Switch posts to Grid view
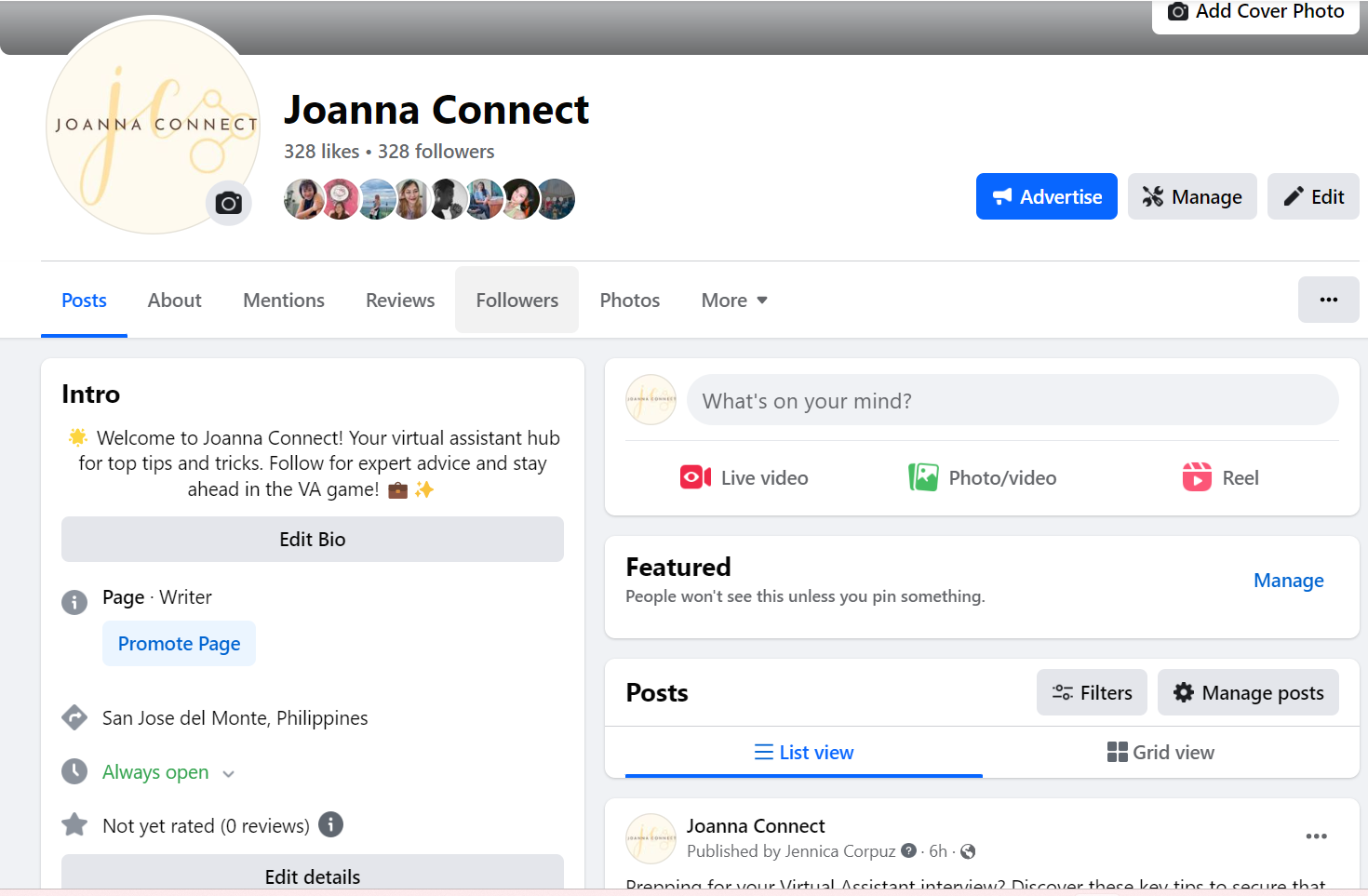Viewport: 1368px width, 896px height. (x=1160, y=752)
